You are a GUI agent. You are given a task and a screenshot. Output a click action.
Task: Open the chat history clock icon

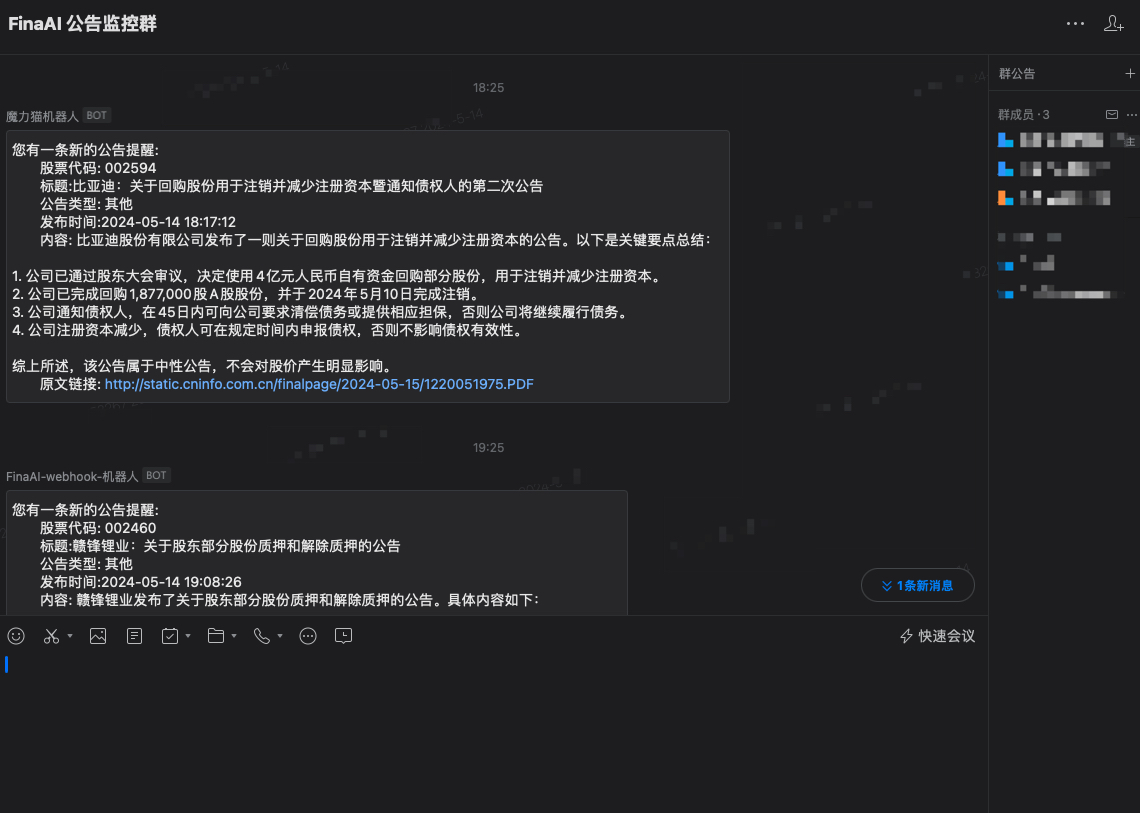pyautogui.click(x=344, y=636)
